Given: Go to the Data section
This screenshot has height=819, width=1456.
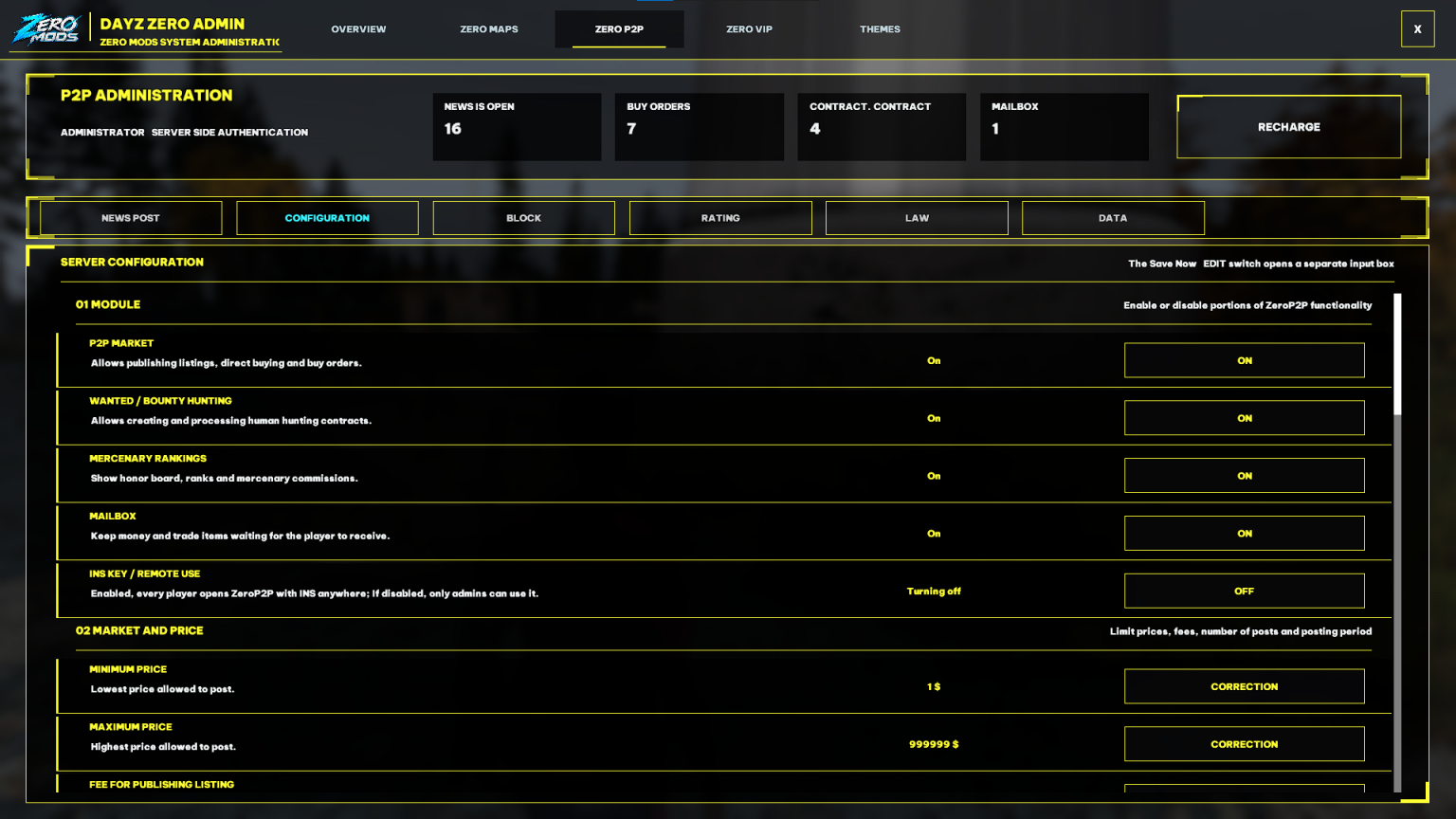Looking at the screenshot, I should [x=1113, y=218].
